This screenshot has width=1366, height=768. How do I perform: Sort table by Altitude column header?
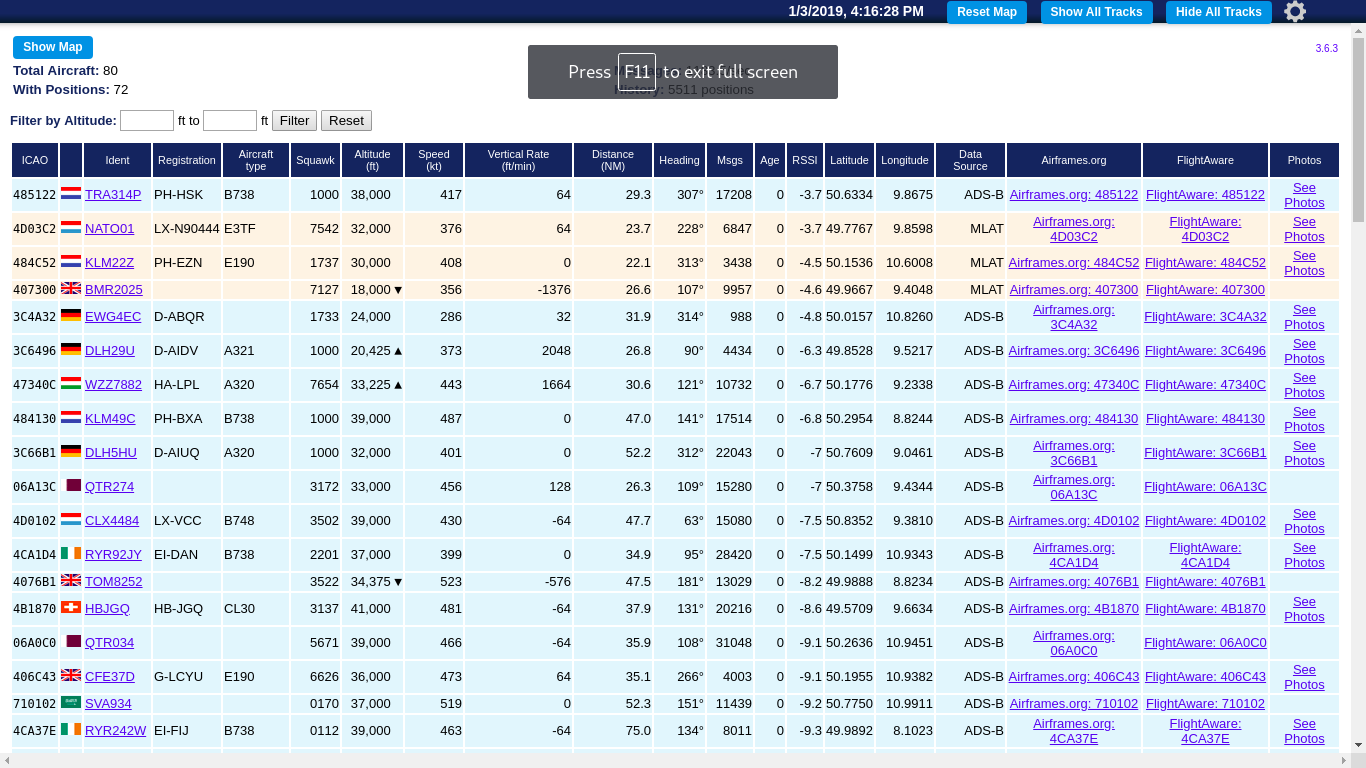coord(372,160)
